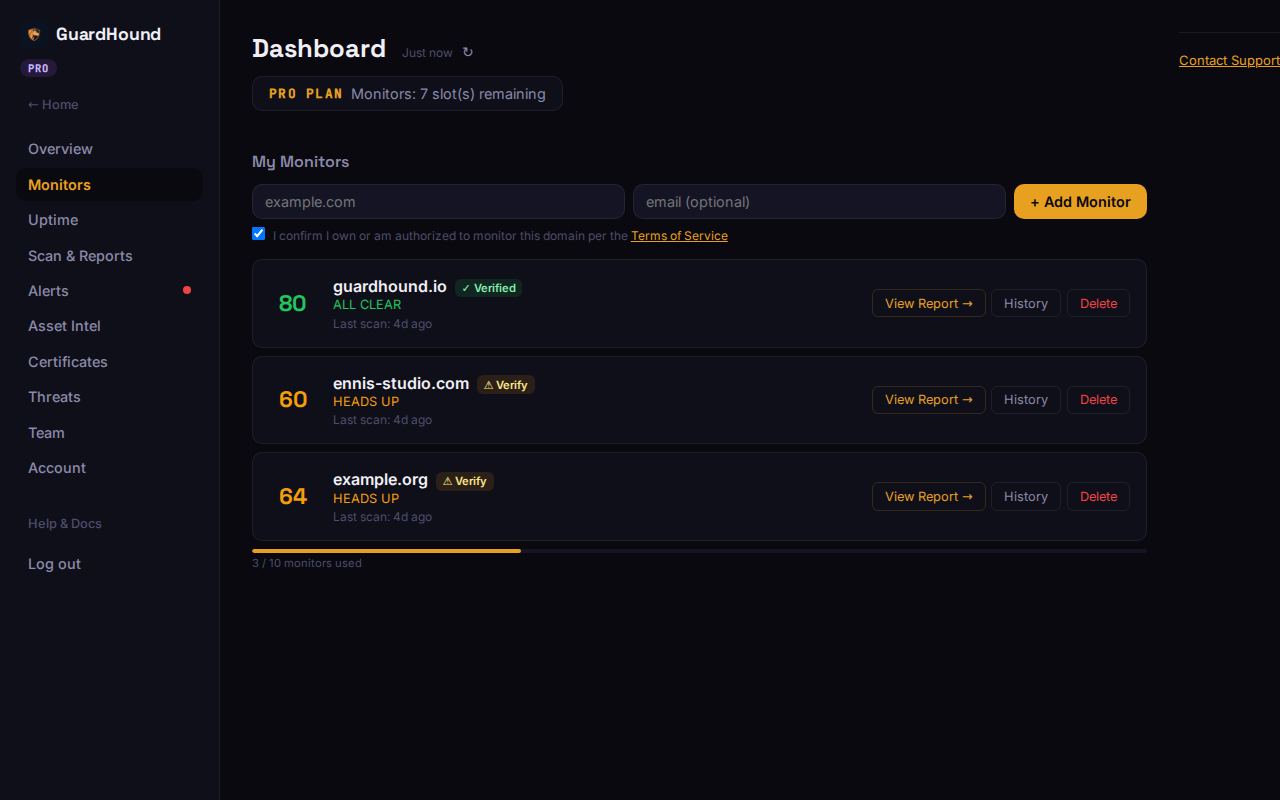Click the score 80 for guardhound.io
This screenshot has width=1280, height=800.
click(293, 303)
